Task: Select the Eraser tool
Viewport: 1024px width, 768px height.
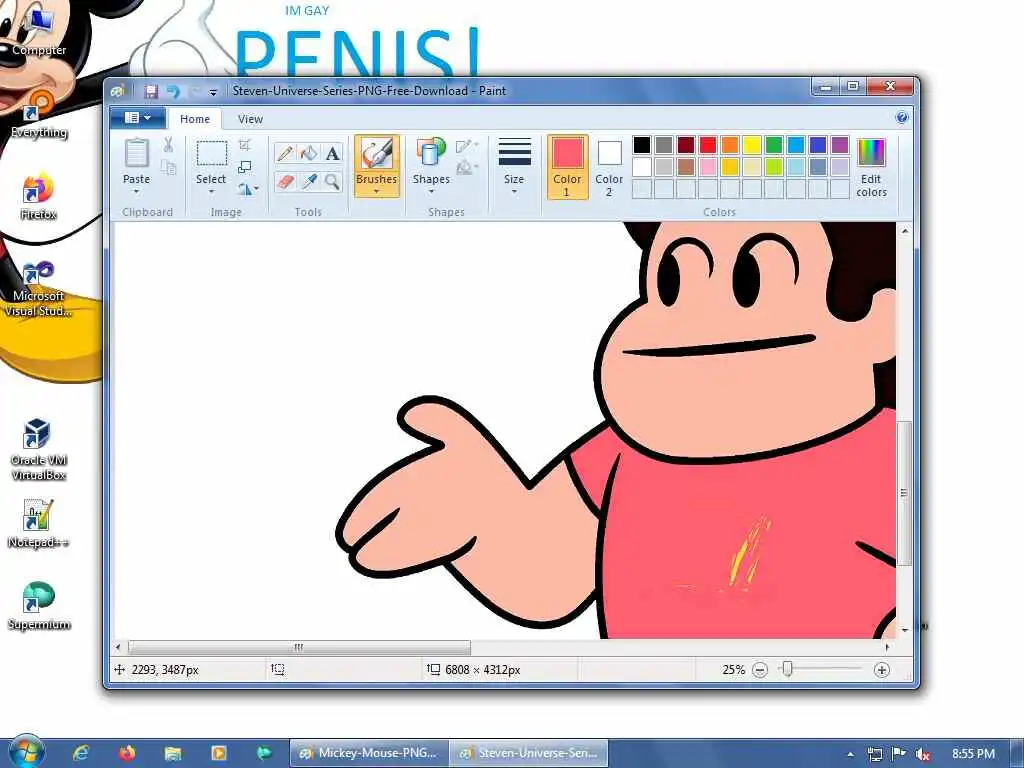Action: point(285,181)
